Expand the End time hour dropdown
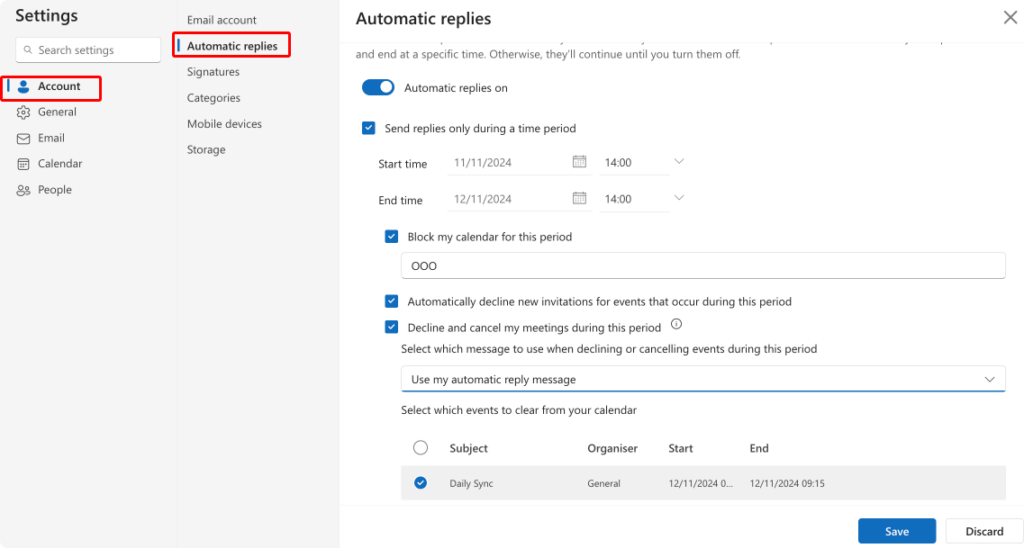This screenshot has width=1024, height=548. click(679, 199)
